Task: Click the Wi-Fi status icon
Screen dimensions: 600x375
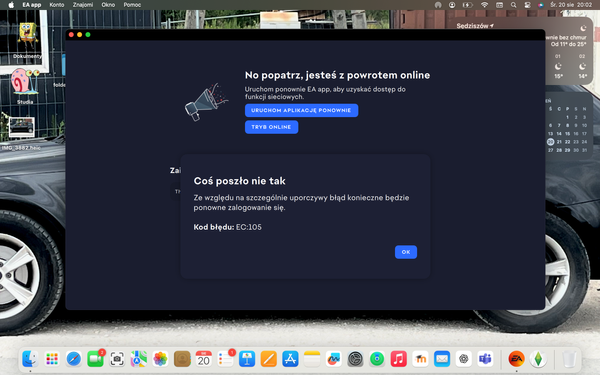Action: (x=484, y=5)
